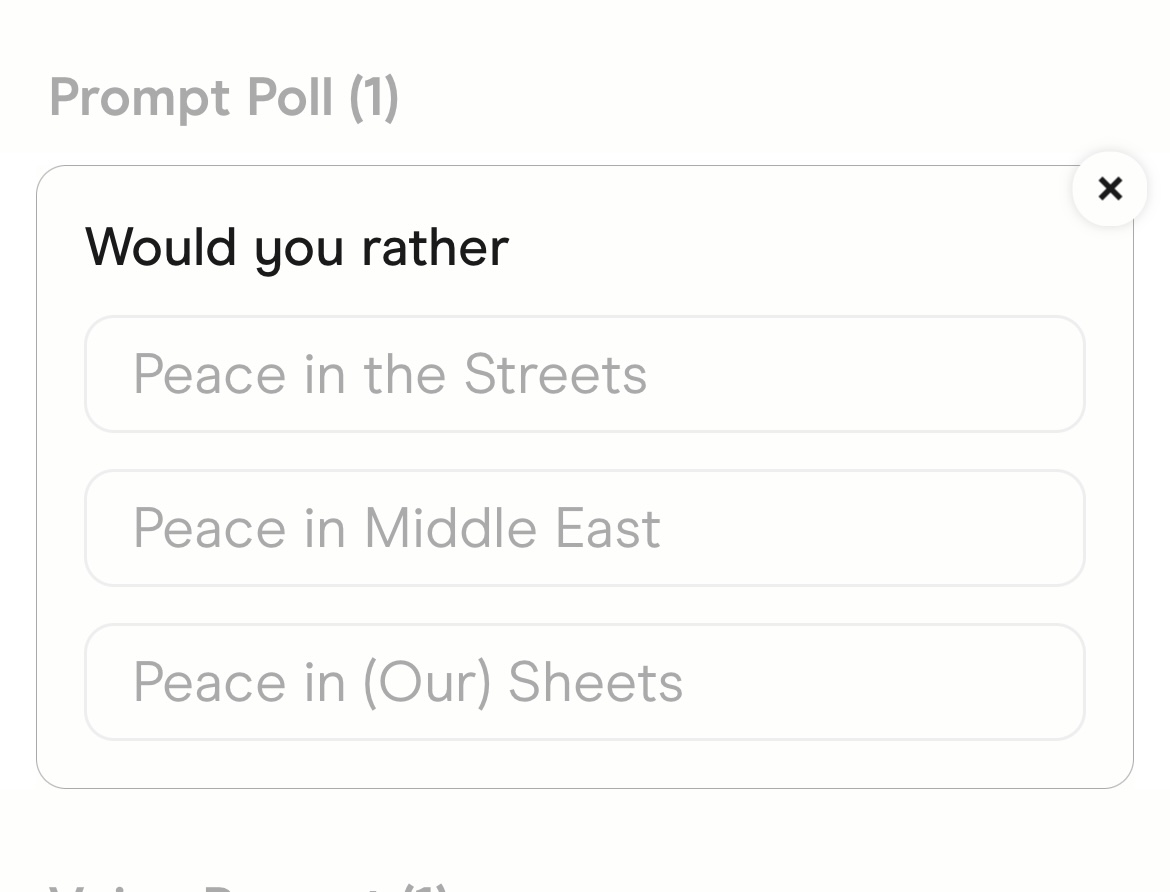This screenshot has width=1170, height=892.
Task: Click the 'Would you rather' card's empty lower margin
Action: pos(584,764)
